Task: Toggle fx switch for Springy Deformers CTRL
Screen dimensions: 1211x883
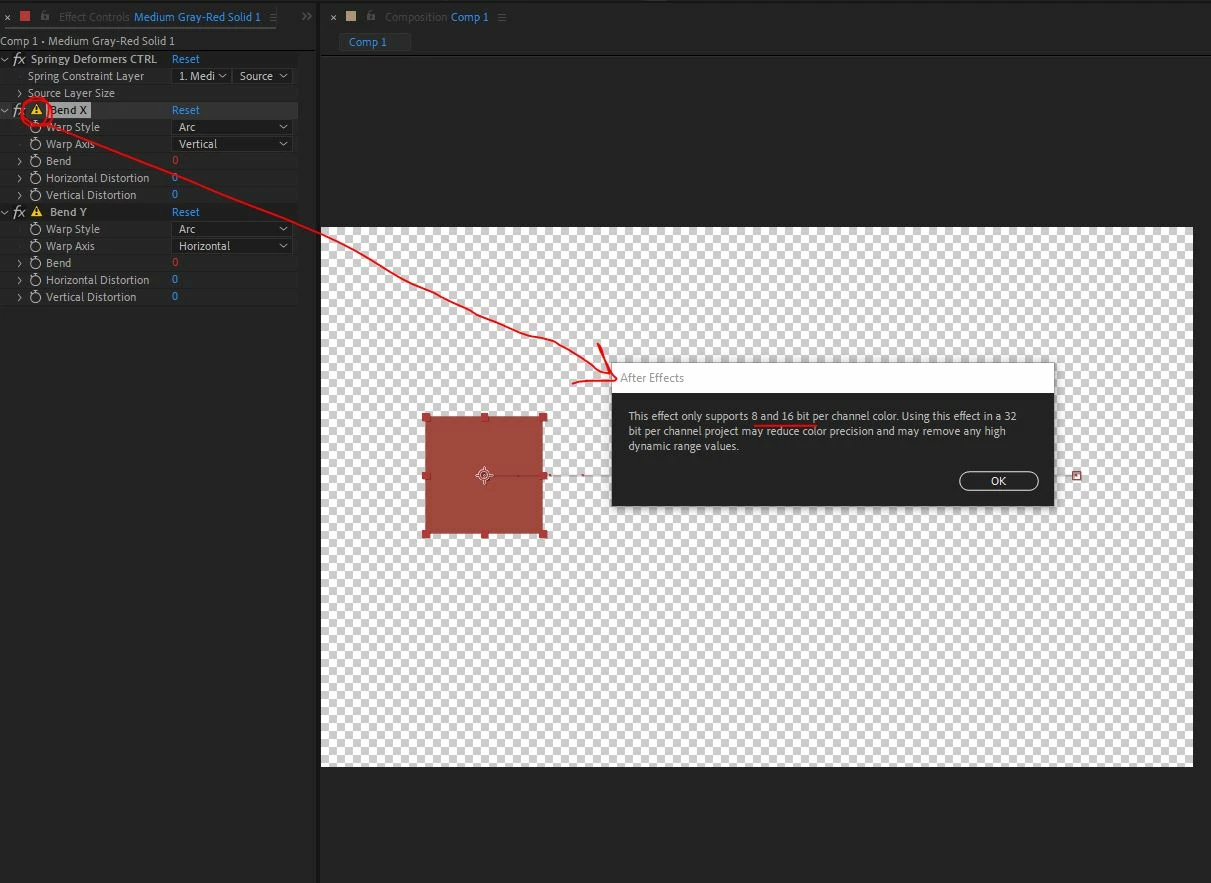Action: (19, 59)
